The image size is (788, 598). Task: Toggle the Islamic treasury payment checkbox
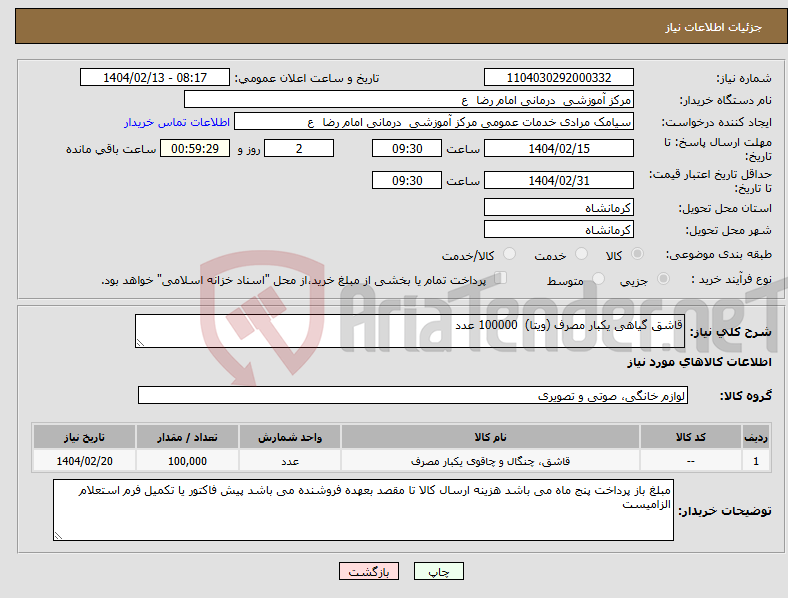(x=501, y=278)
